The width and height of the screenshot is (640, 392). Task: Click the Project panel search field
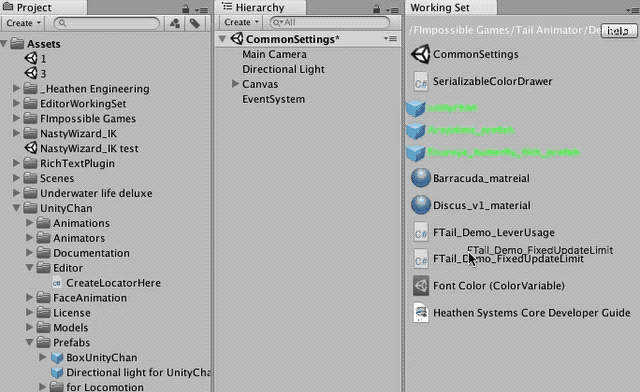coord(107,23)
